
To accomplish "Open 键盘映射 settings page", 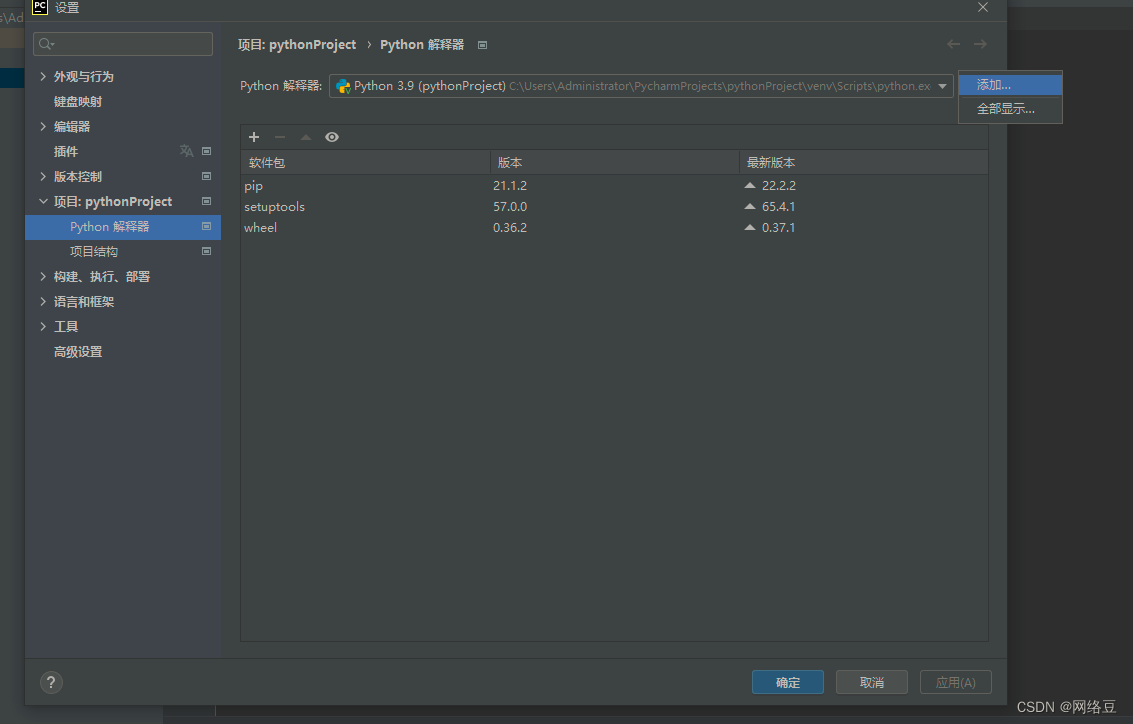I will [x=78, y=102].
